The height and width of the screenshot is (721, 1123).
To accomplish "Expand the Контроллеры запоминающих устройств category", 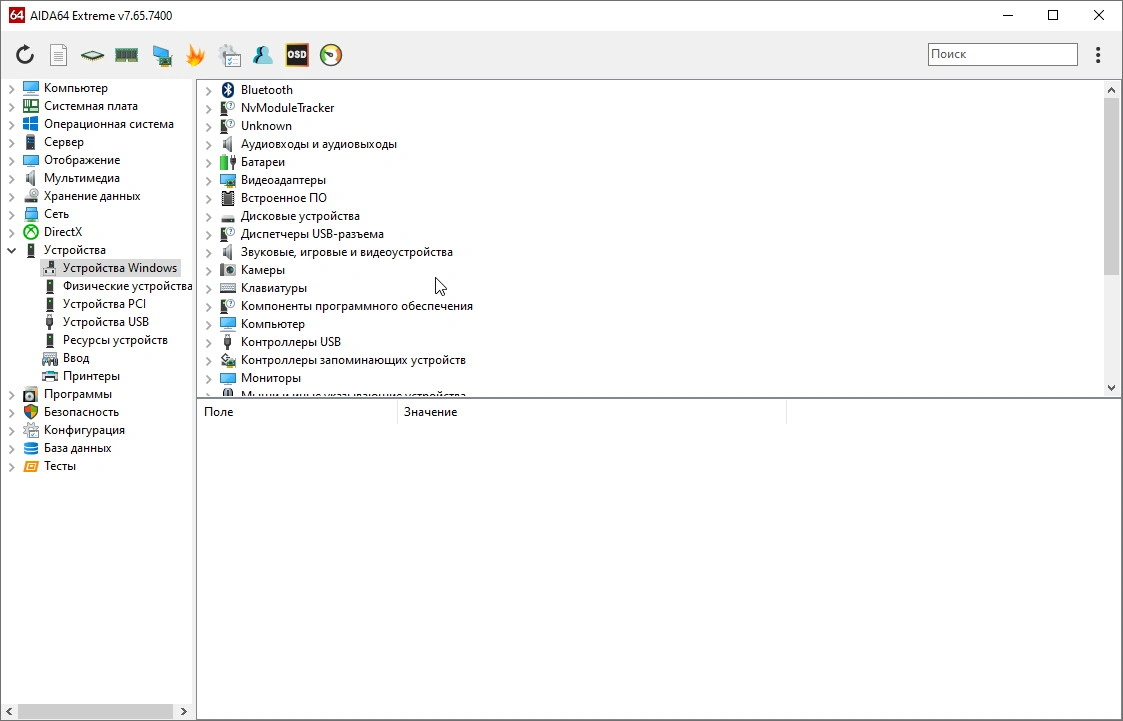I will (x=208, y=361).
